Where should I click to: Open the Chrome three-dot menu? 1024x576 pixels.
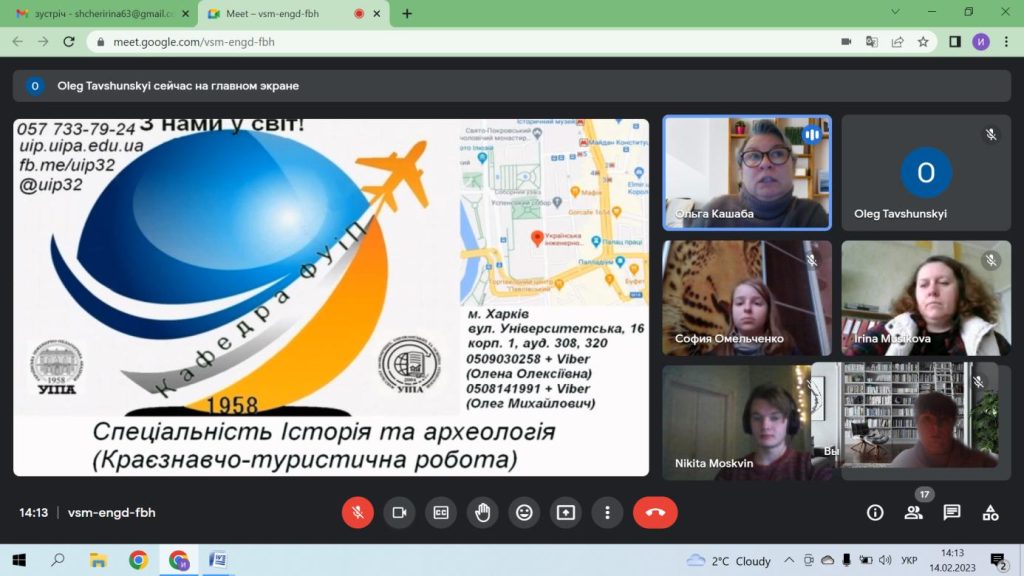(1006, 42)
